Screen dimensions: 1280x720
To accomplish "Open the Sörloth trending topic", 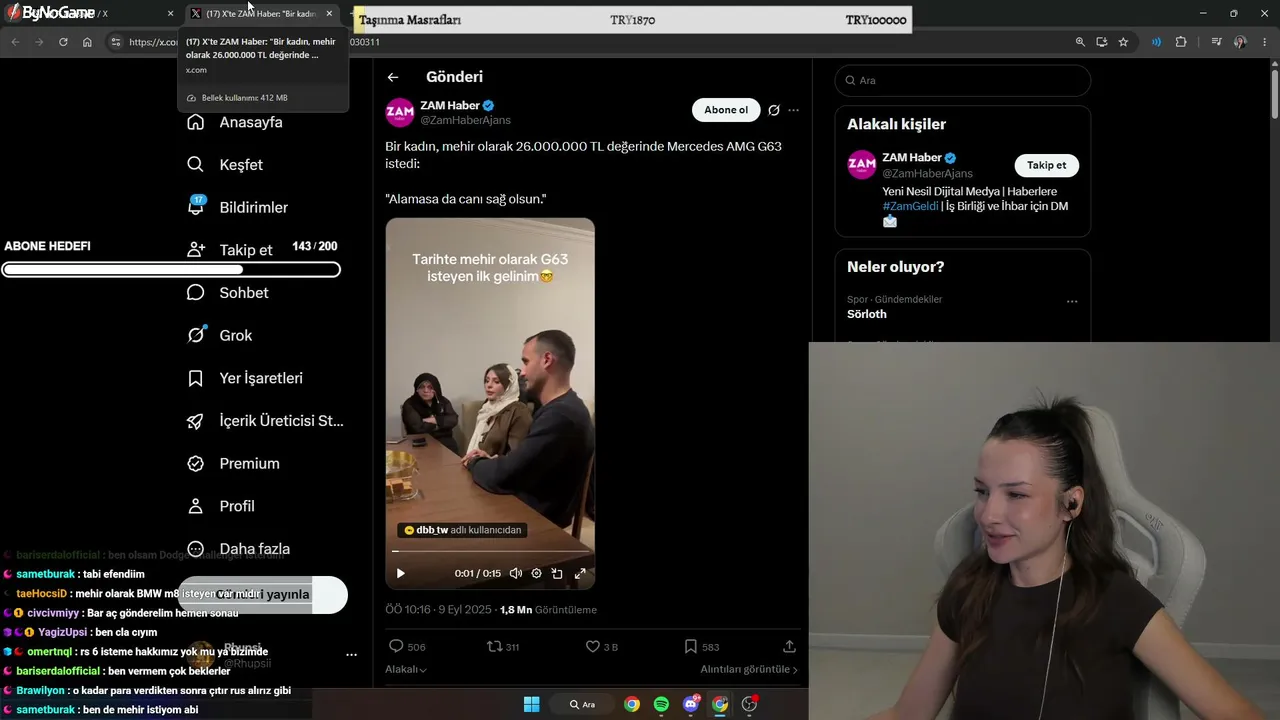I will (867, 314).
